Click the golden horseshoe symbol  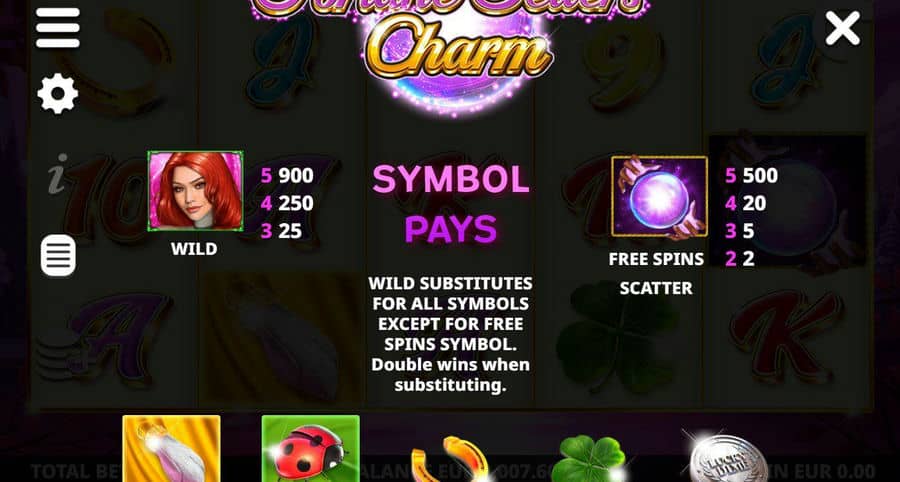pyautogui.click(x=451, y=461)
